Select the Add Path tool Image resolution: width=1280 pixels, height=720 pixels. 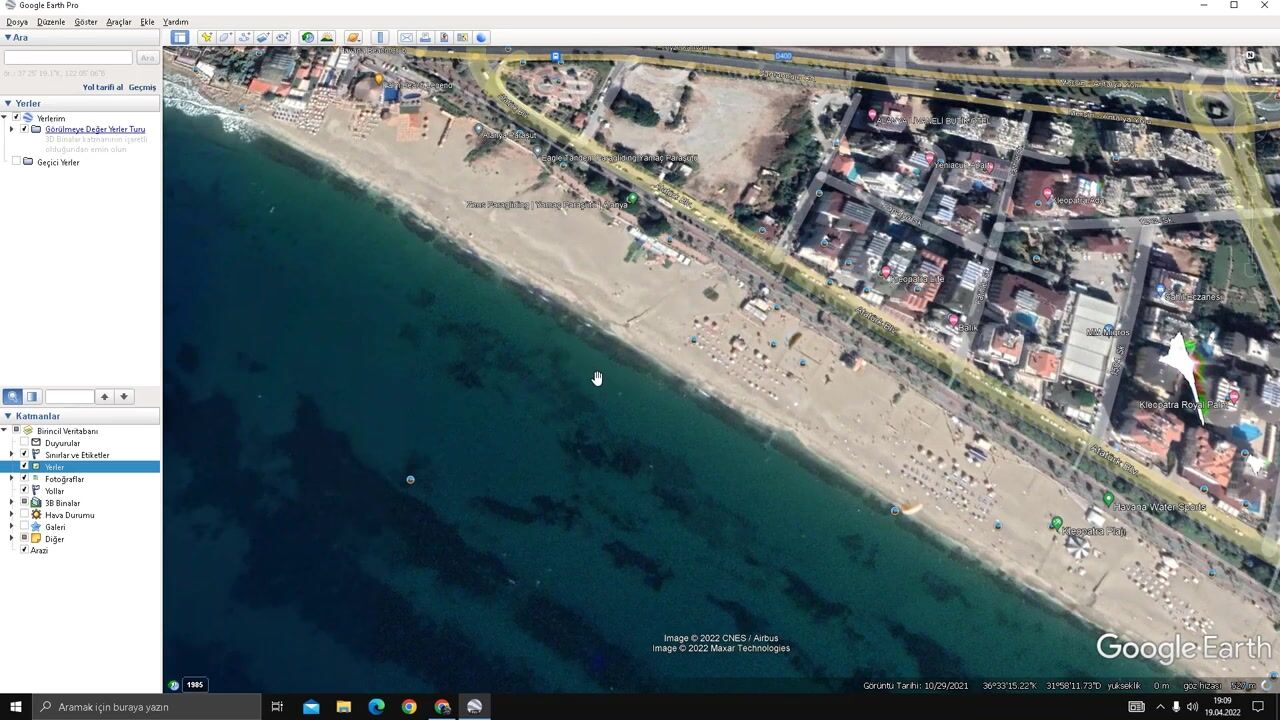pyautogui.click(x=244, y=38)
